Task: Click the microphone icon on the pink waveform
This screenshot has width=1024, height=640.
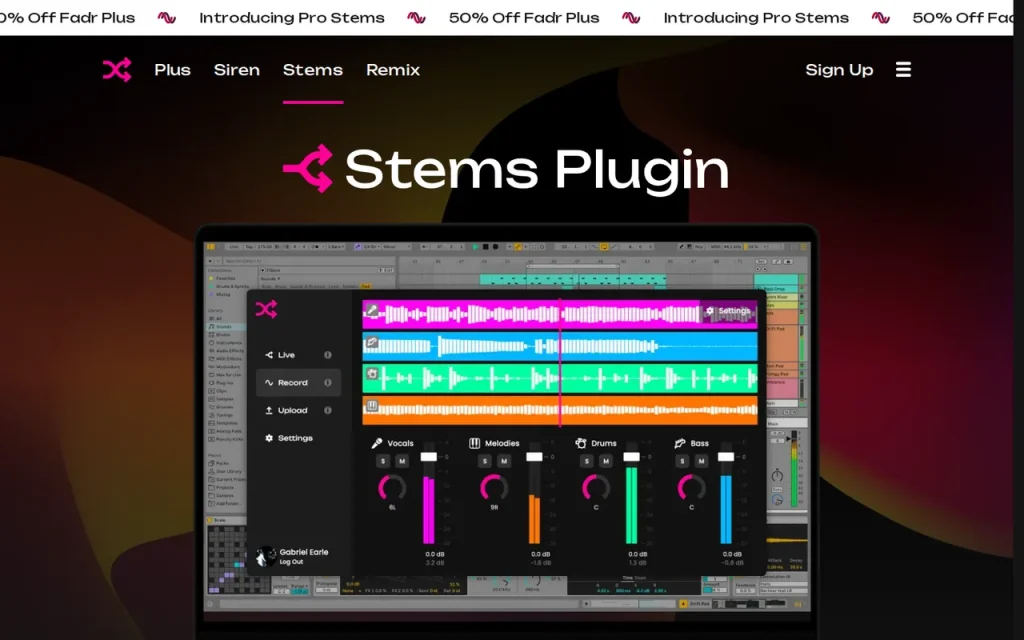Action: pos(372,311)
